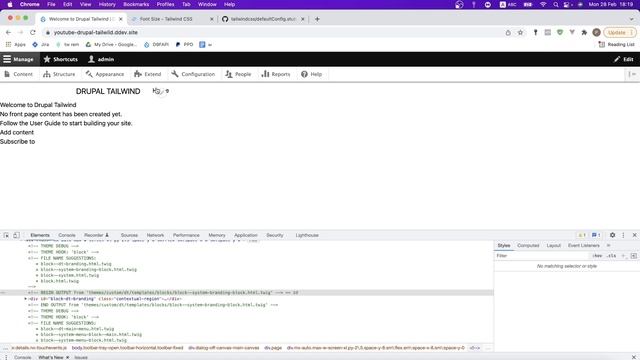Open the Structure admin menu

point(59,74)
